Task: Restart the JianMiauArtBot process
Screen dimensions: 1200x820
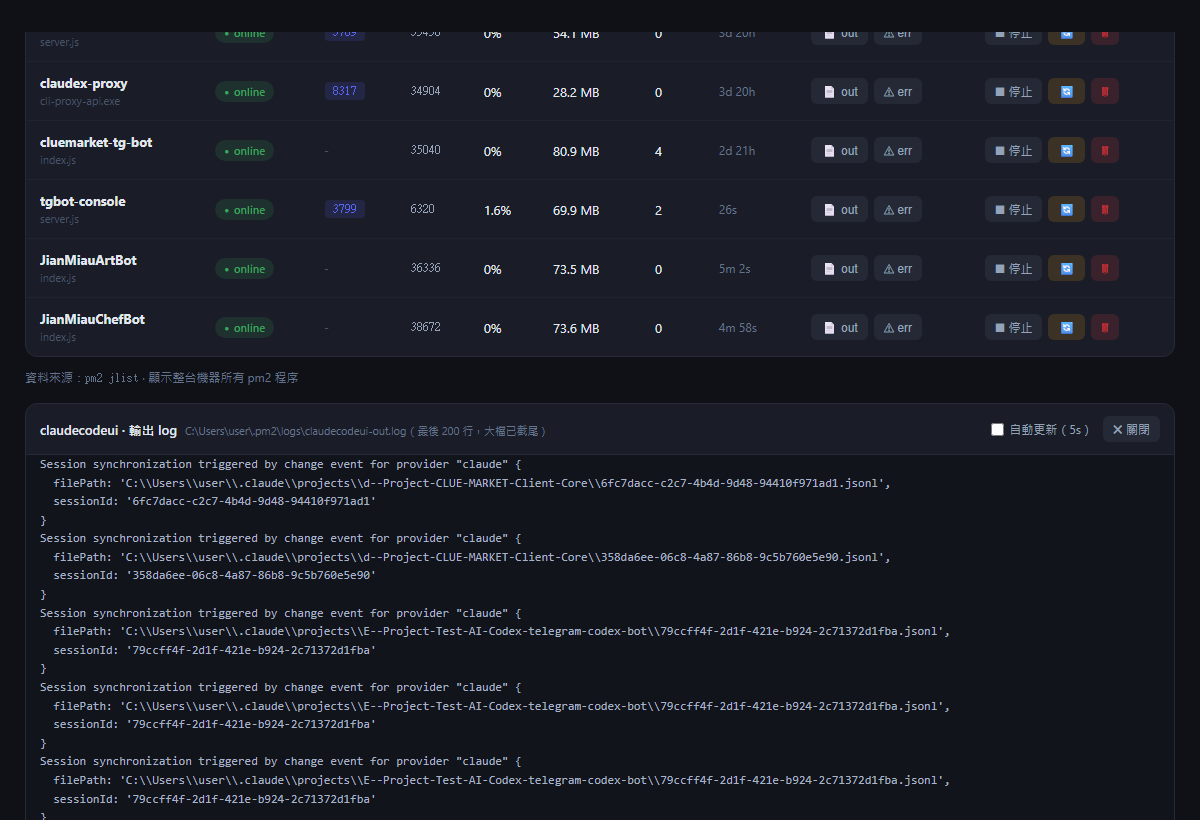Action: point(1066,269)
